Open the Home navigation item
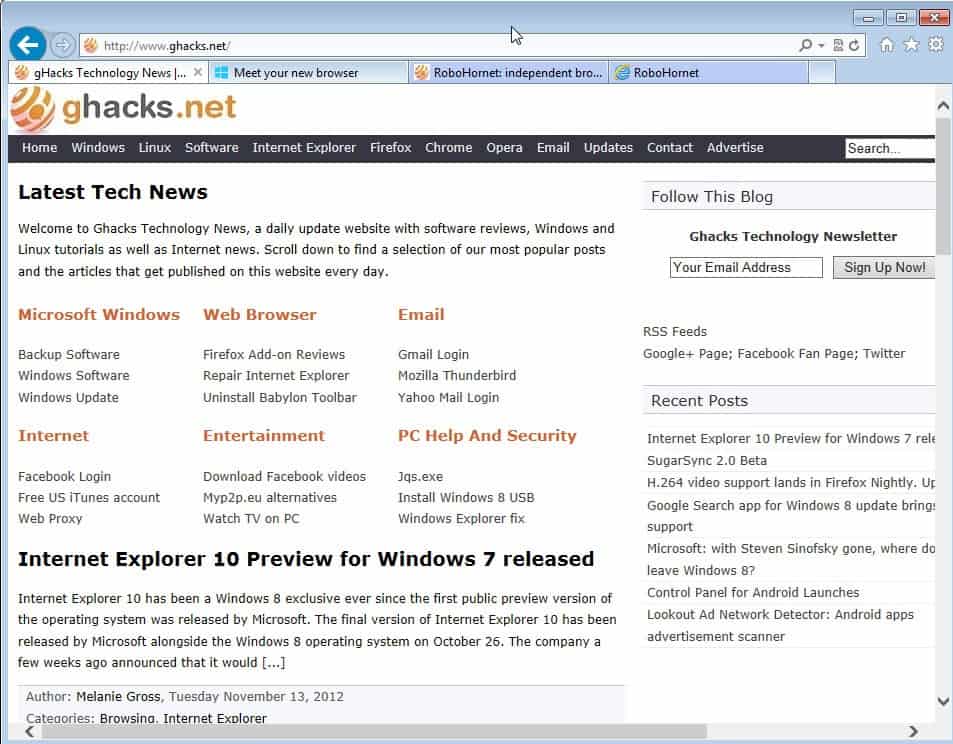The height and width of the screenshot is (744, 953). [40, 148]
